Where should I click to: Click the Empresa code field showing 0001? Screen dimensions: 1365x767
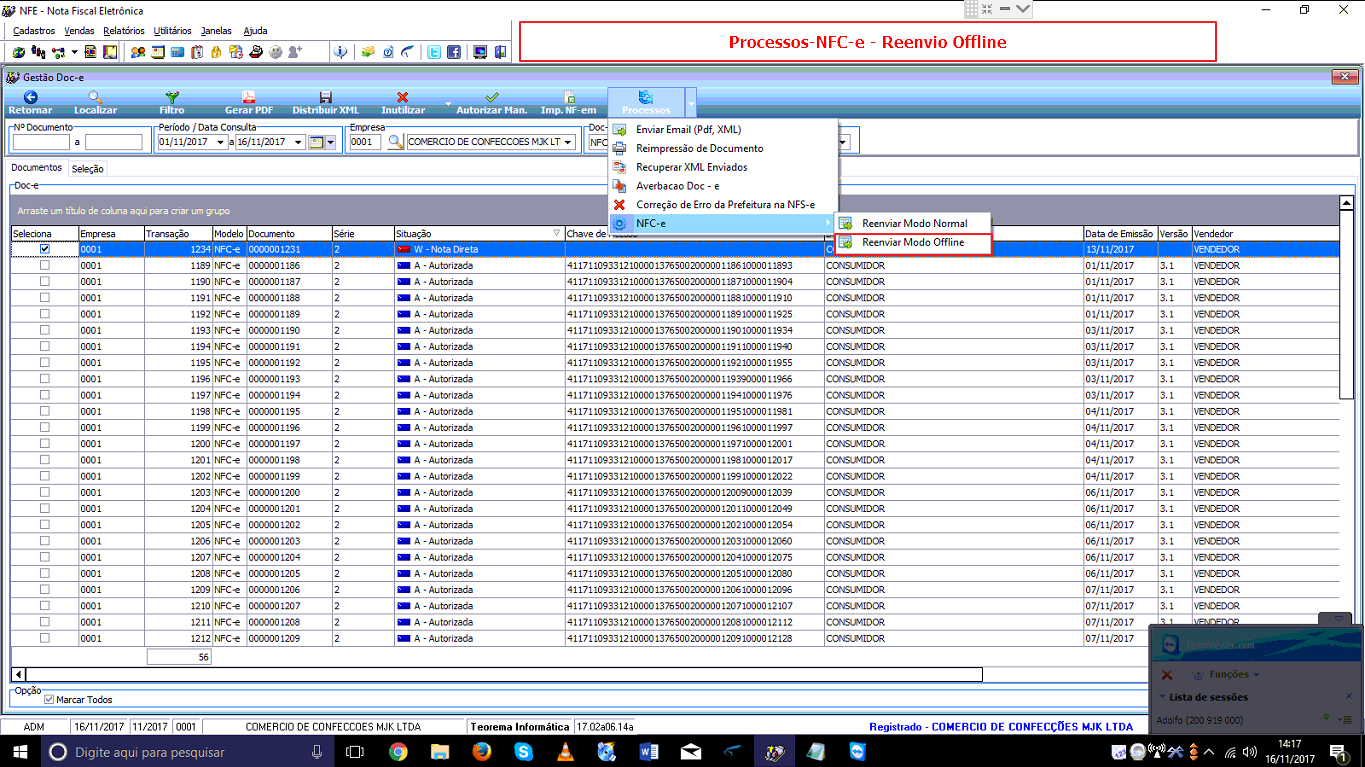(366, 143)
